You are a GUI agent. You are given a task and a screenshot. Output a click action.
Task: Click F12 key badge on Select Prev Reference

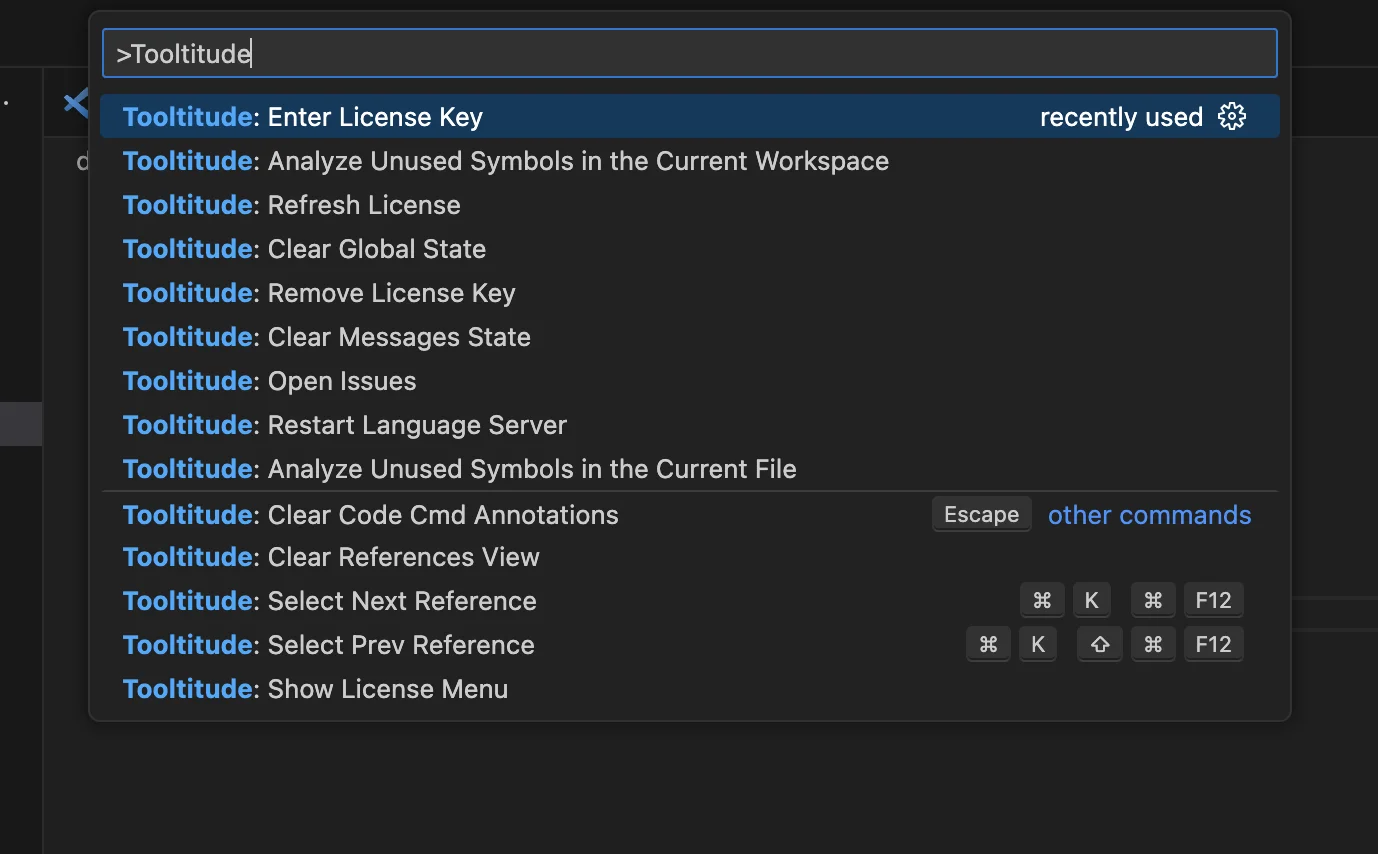coord(1213,644)
